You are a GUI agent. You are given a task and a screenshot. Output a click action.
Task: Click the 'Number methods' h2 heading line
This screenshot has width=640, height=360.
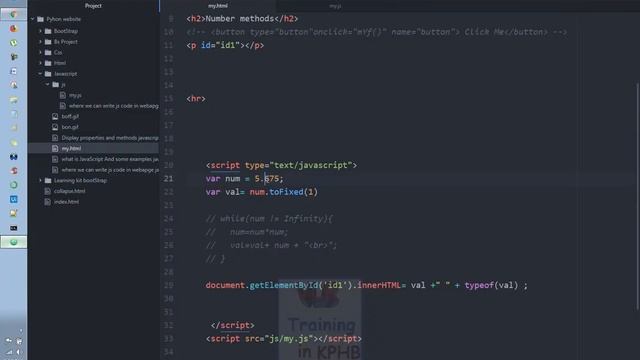(242, 19)
